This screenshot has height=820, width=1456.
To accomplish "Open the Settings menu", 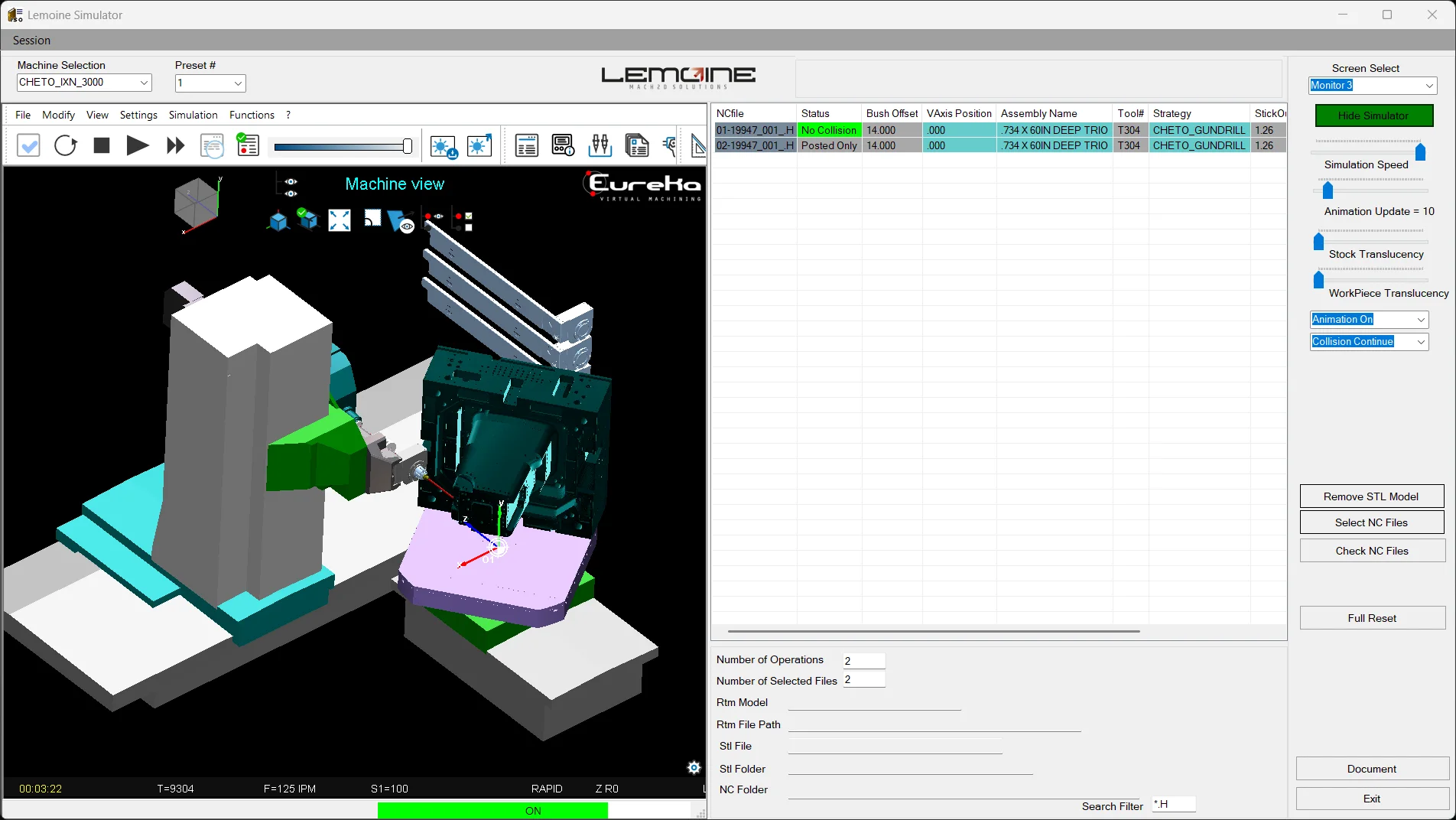I will (x=138, y=115).
